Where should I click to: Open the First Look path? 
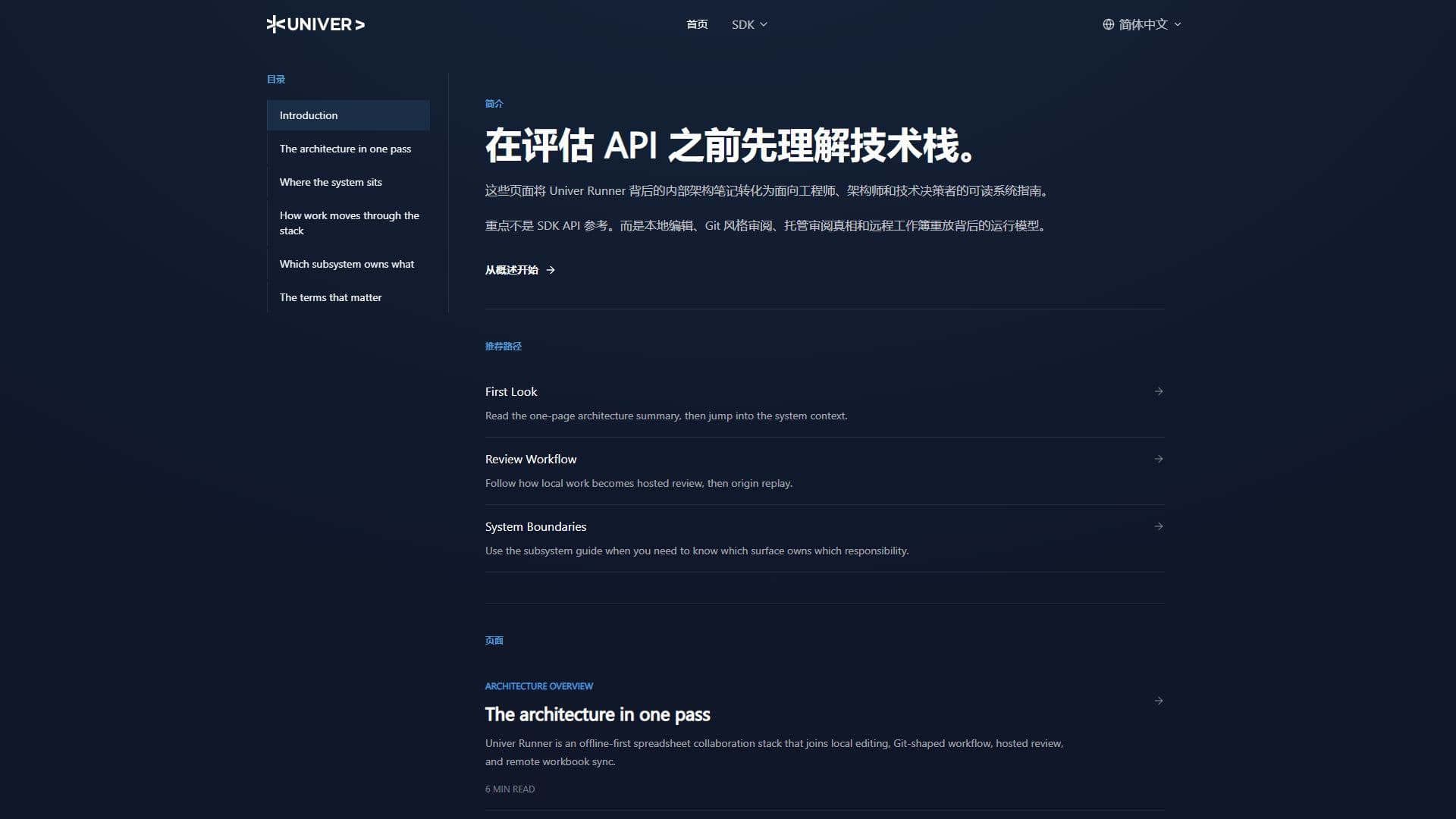pos(824,403)
